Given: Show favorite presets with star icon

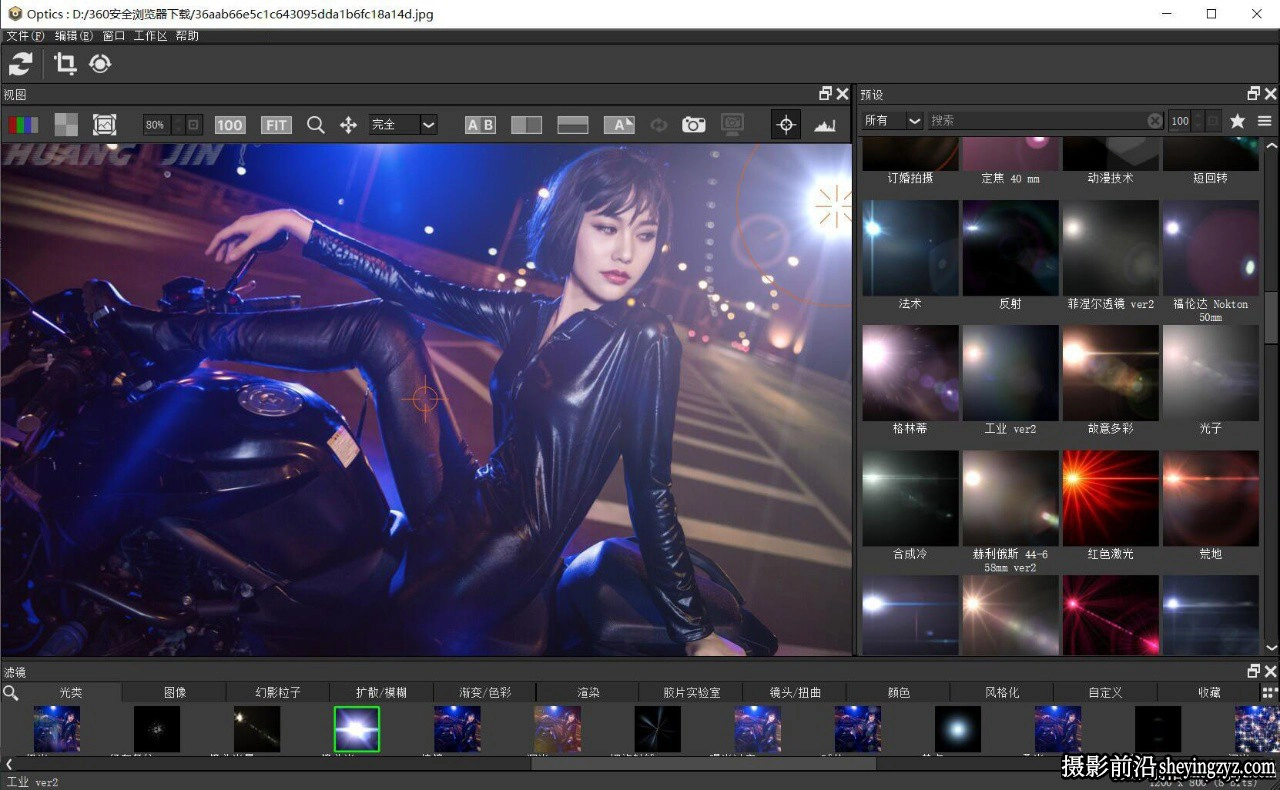Looking at the screenshot, I should 1237,121.
